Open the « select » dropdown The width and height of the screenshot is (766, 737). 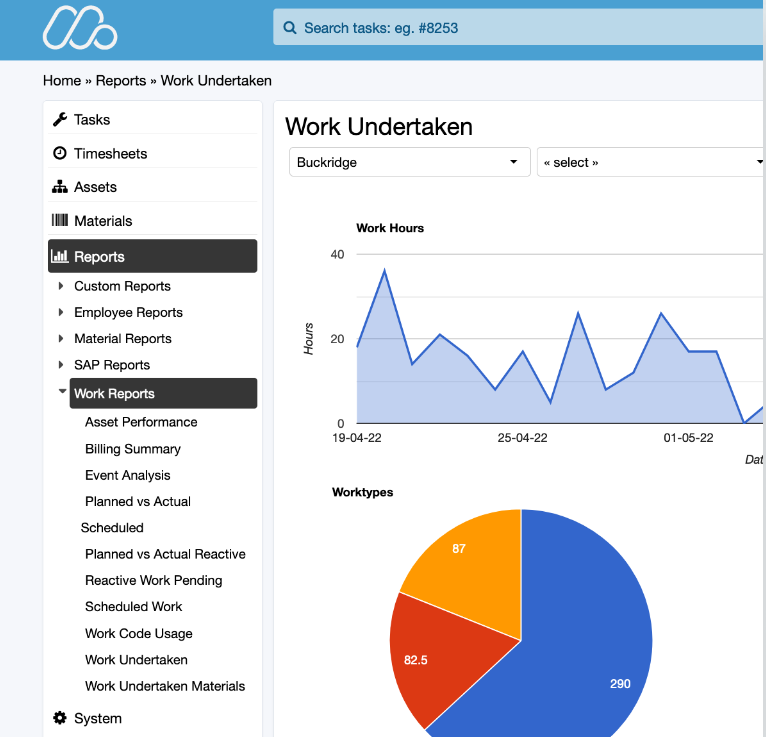[x=651, y=162]
